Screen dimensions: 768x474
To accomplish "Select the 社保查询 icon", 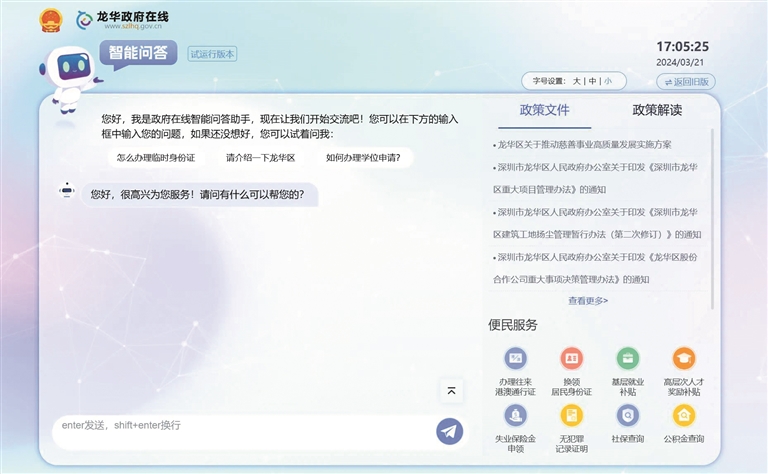I will click(627, 415).
